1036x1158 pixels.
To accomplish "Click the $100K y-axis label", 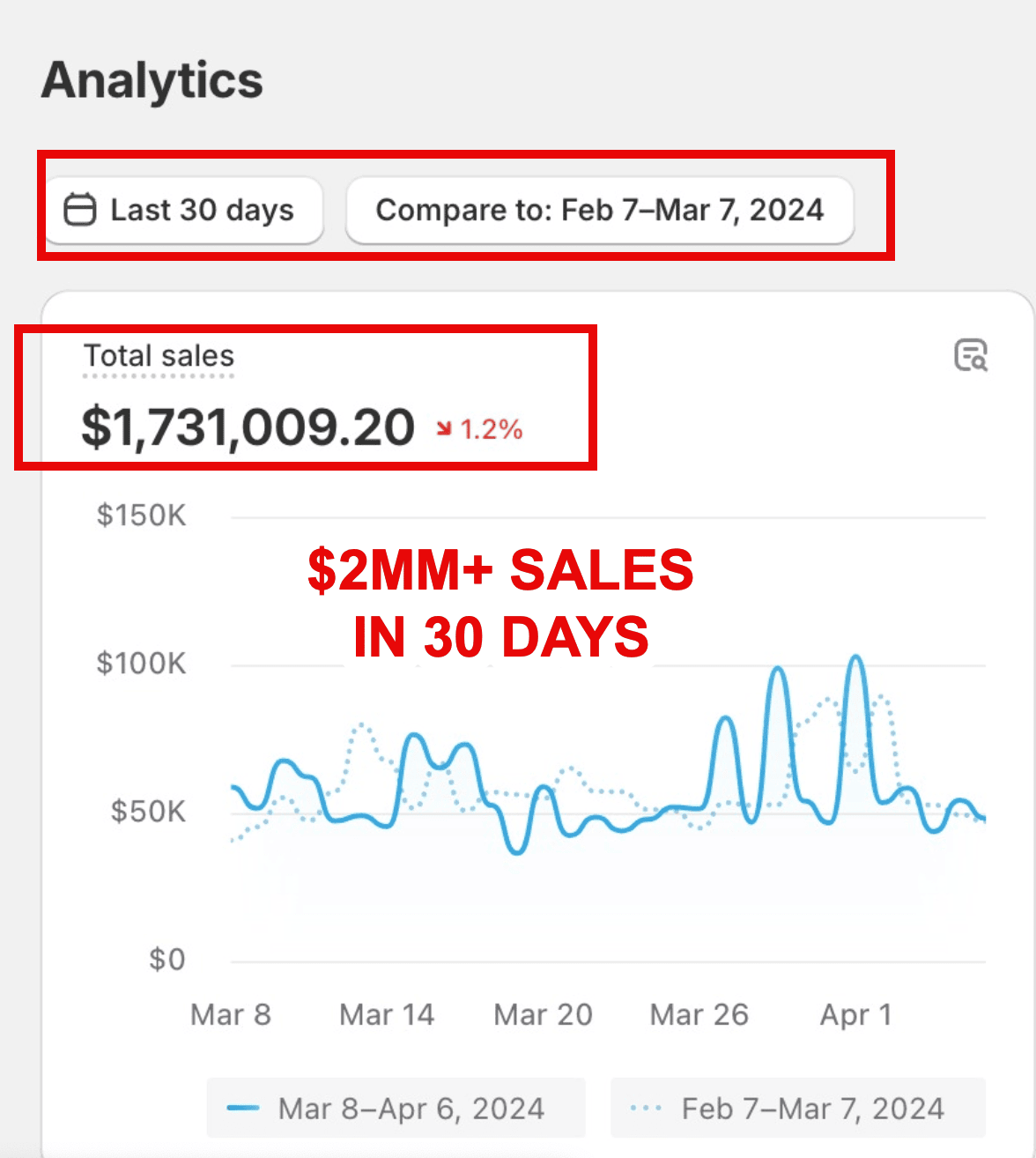I will (141, 663).
